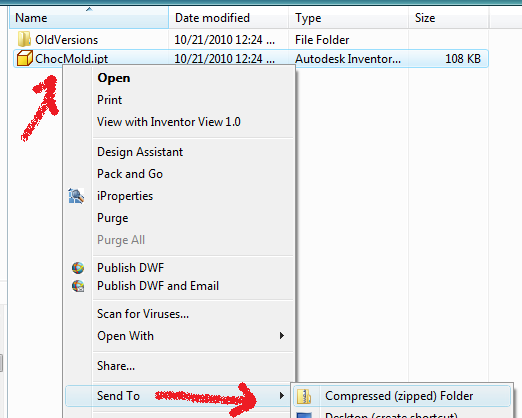This screenshot has width=522, height=418.
Task: Choose Open from the context menu
Action: pos(114,78)
